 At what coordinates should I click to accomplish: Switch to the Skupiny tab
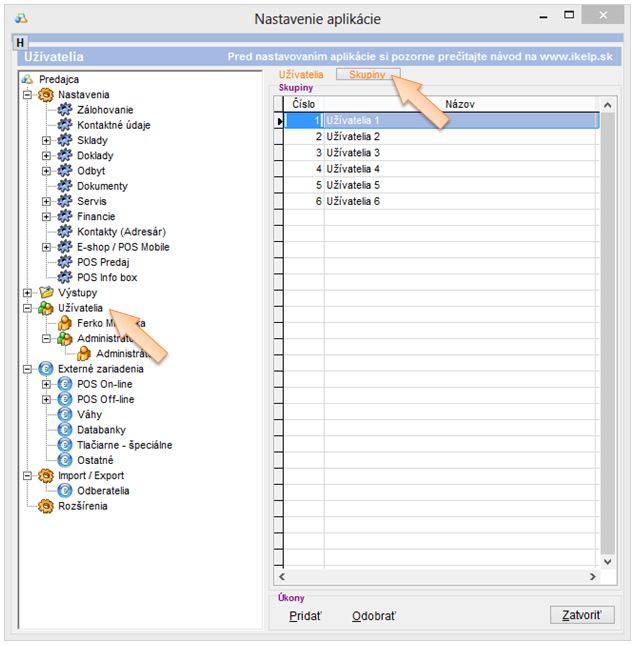(x=367, y=75)
